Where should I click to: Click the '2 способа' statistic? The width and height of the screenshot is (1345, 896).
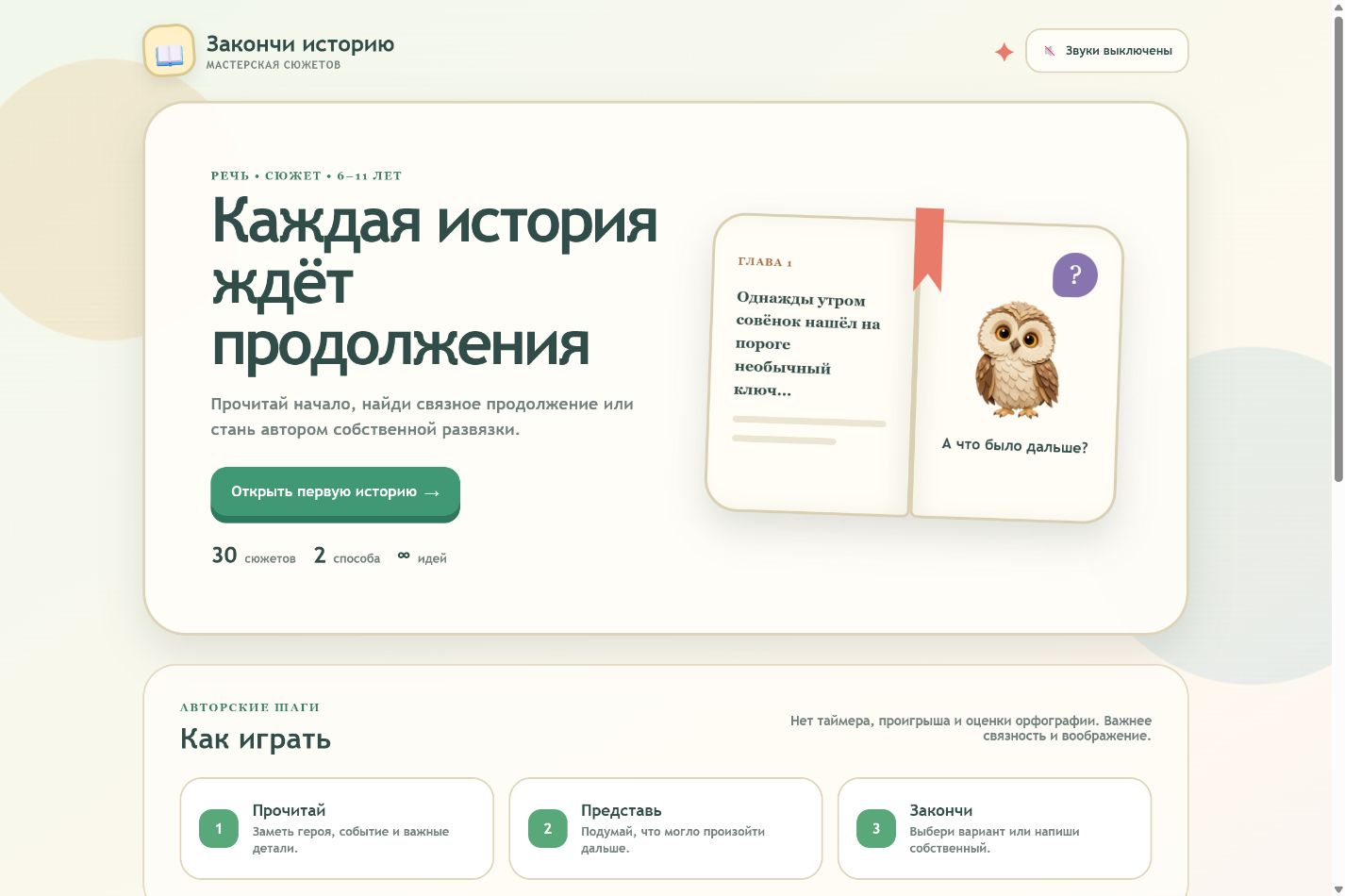(x=347, y=556)
